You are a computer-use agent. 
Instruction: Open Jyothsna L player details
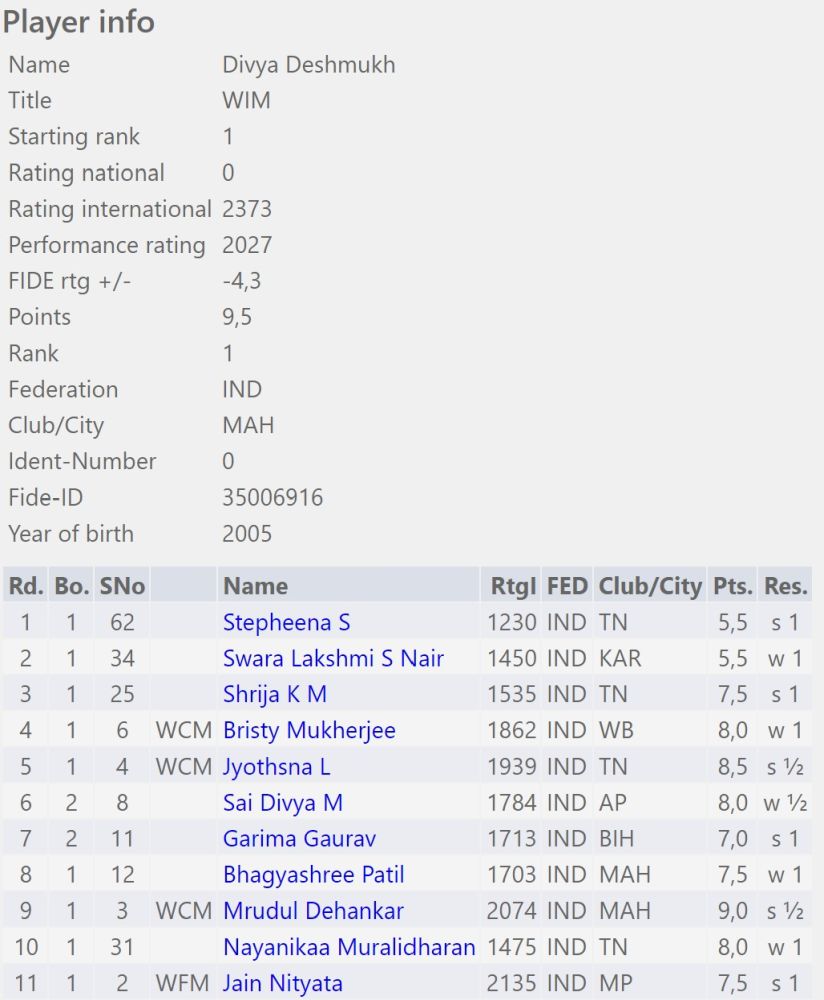pos(276,767)
